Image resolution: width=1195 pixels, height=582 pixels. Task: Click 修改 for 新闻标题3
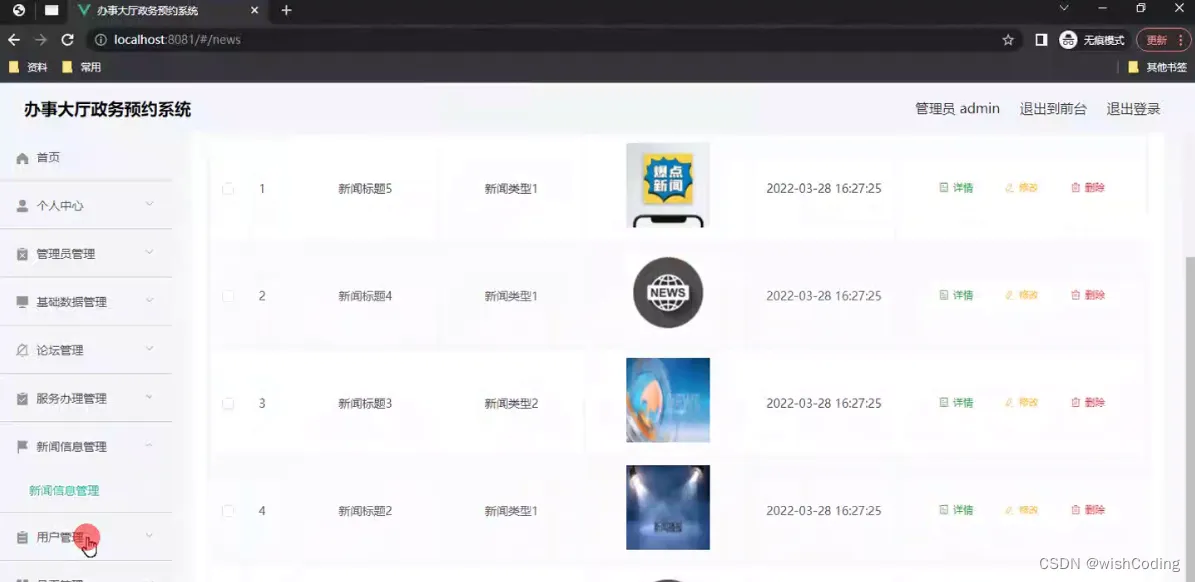[1022, 402]
